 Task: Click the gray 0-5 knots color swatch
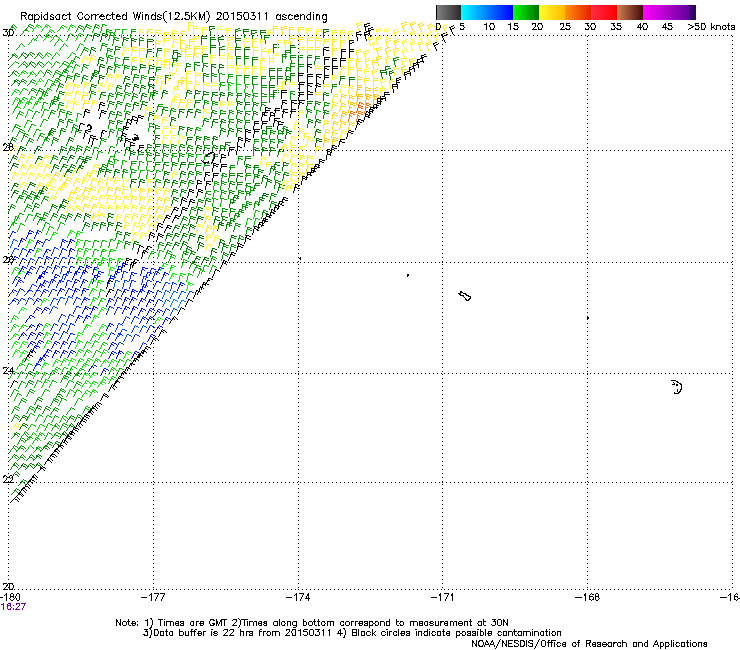(x=448, y=12)
